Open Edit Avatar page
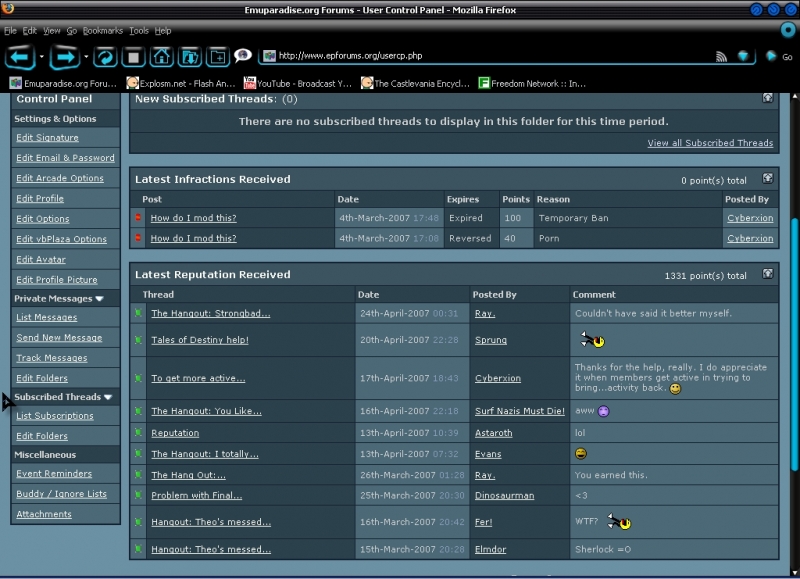 (x=41, y=260)
